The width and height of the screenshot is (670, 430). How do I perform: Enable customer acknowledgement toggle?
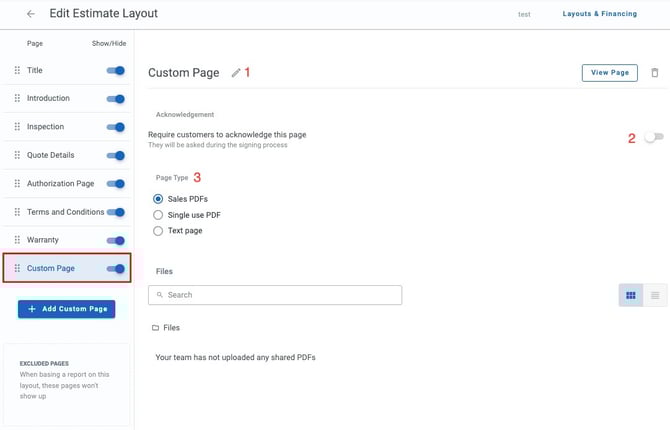pos(653,138)
